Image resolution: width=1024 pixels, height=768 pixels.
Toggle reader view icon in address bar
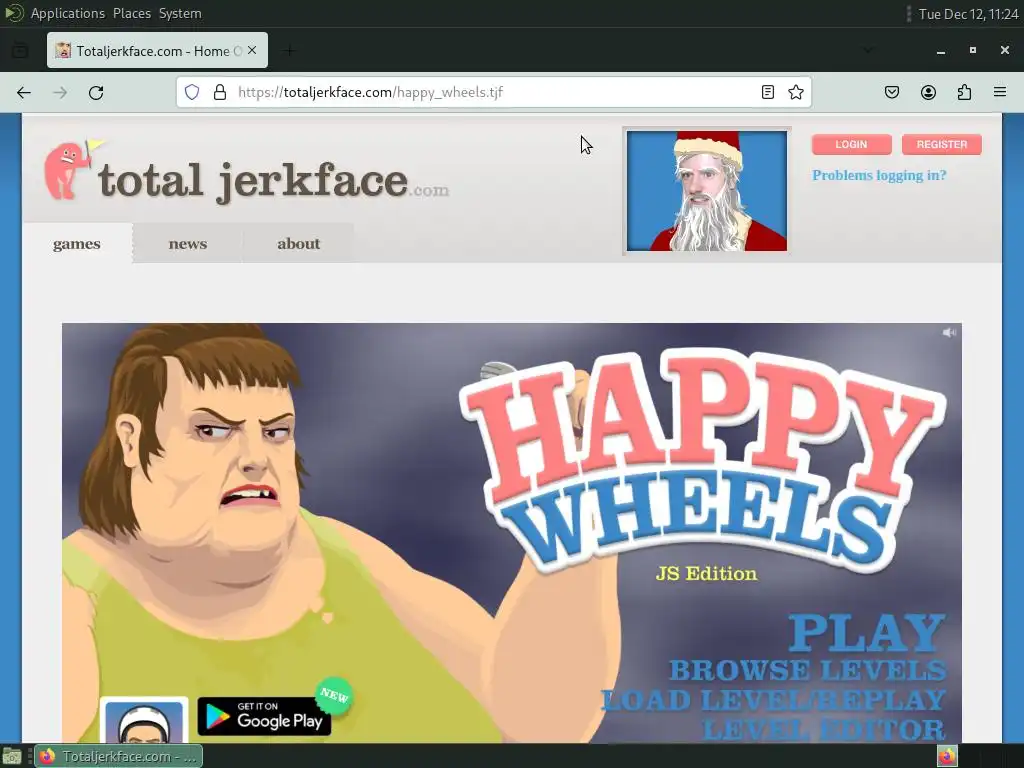[768, 92]
